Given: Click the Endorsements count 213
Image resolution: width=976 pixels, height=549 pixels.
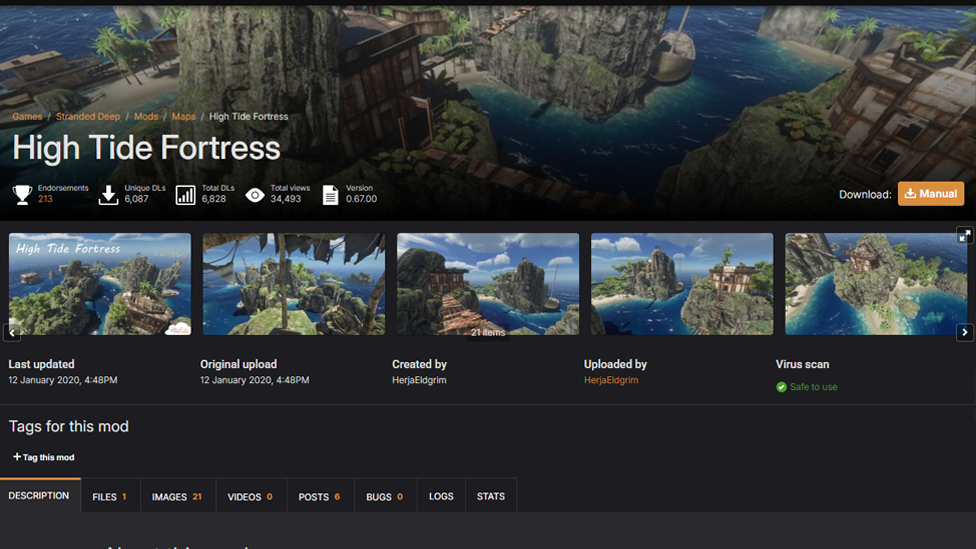Looking at the screenshot, I should tap(45, 199).
